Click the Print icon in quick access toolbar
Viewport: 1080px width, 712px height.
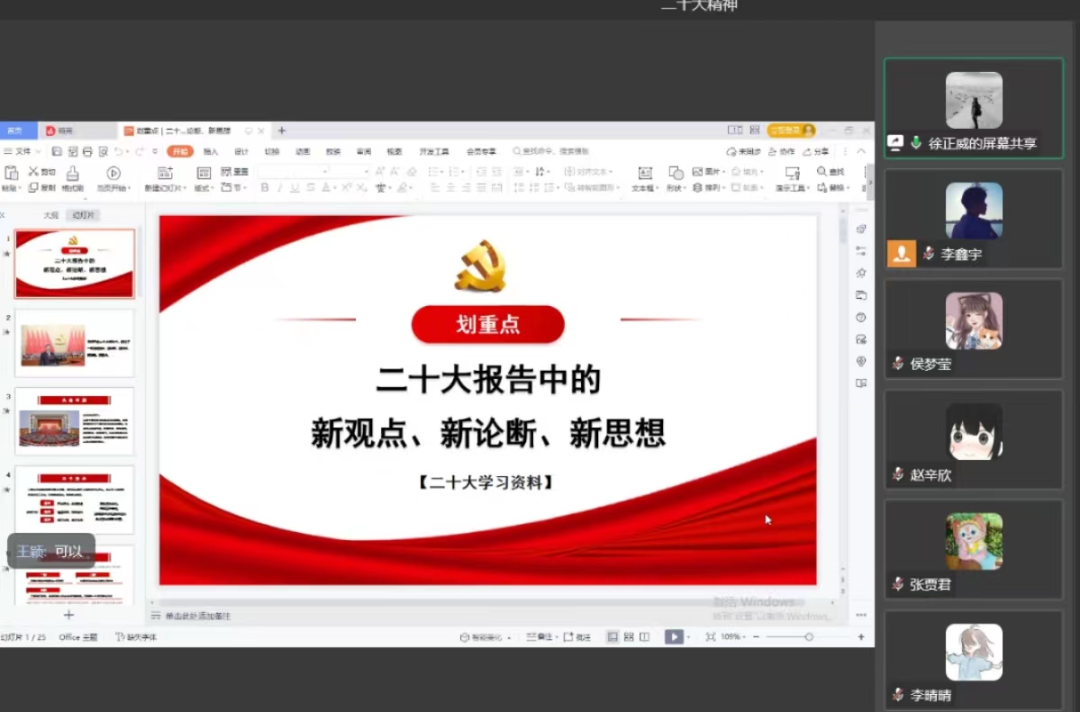[x=87, y=151]
